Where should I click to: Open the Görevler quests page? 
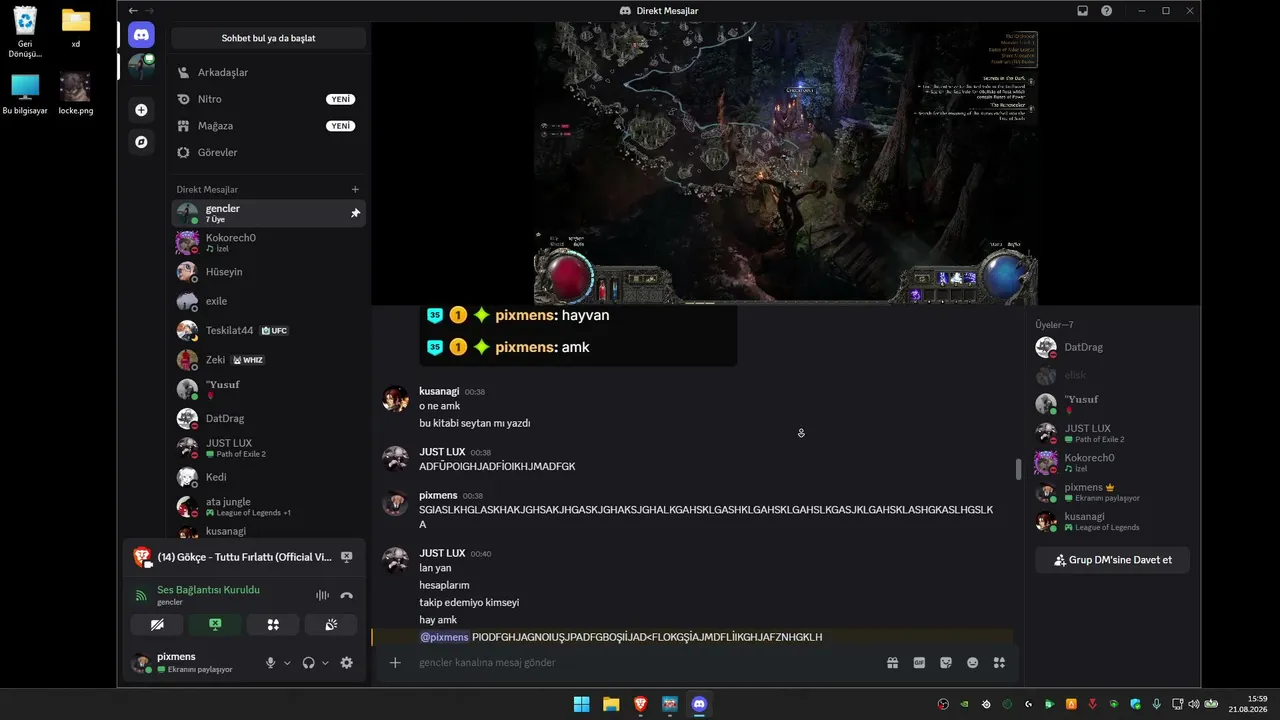(x=268, y=152)
